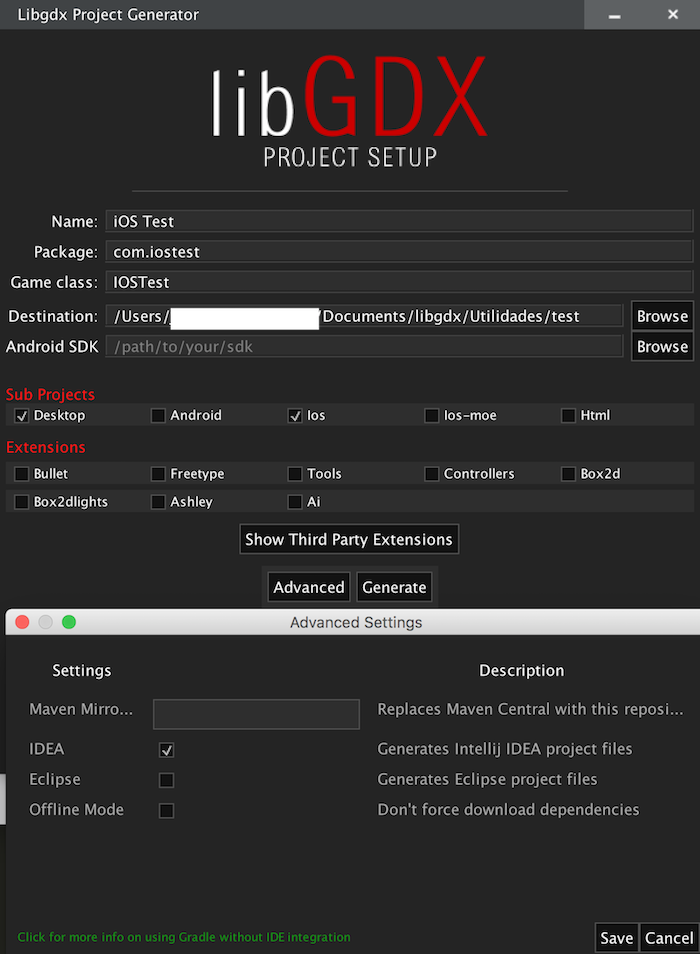Screen dimensions: 700x954
Task: Click the 'Maven Mirro...' label
Action: pyautogui.click(x=81, y=709)
